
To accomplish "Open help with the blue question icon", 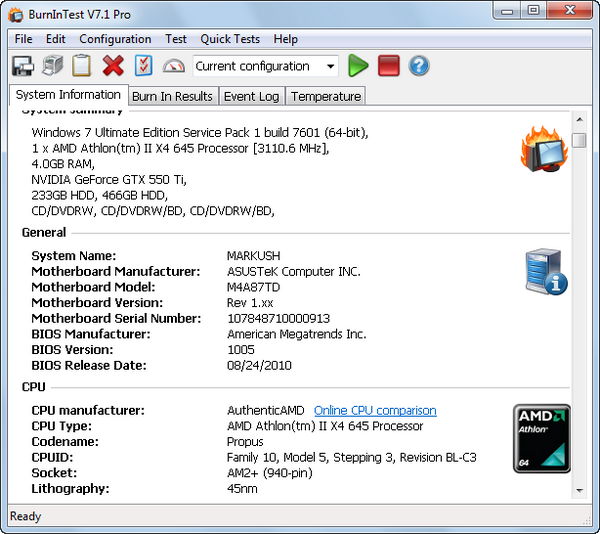I will point(419,66).
